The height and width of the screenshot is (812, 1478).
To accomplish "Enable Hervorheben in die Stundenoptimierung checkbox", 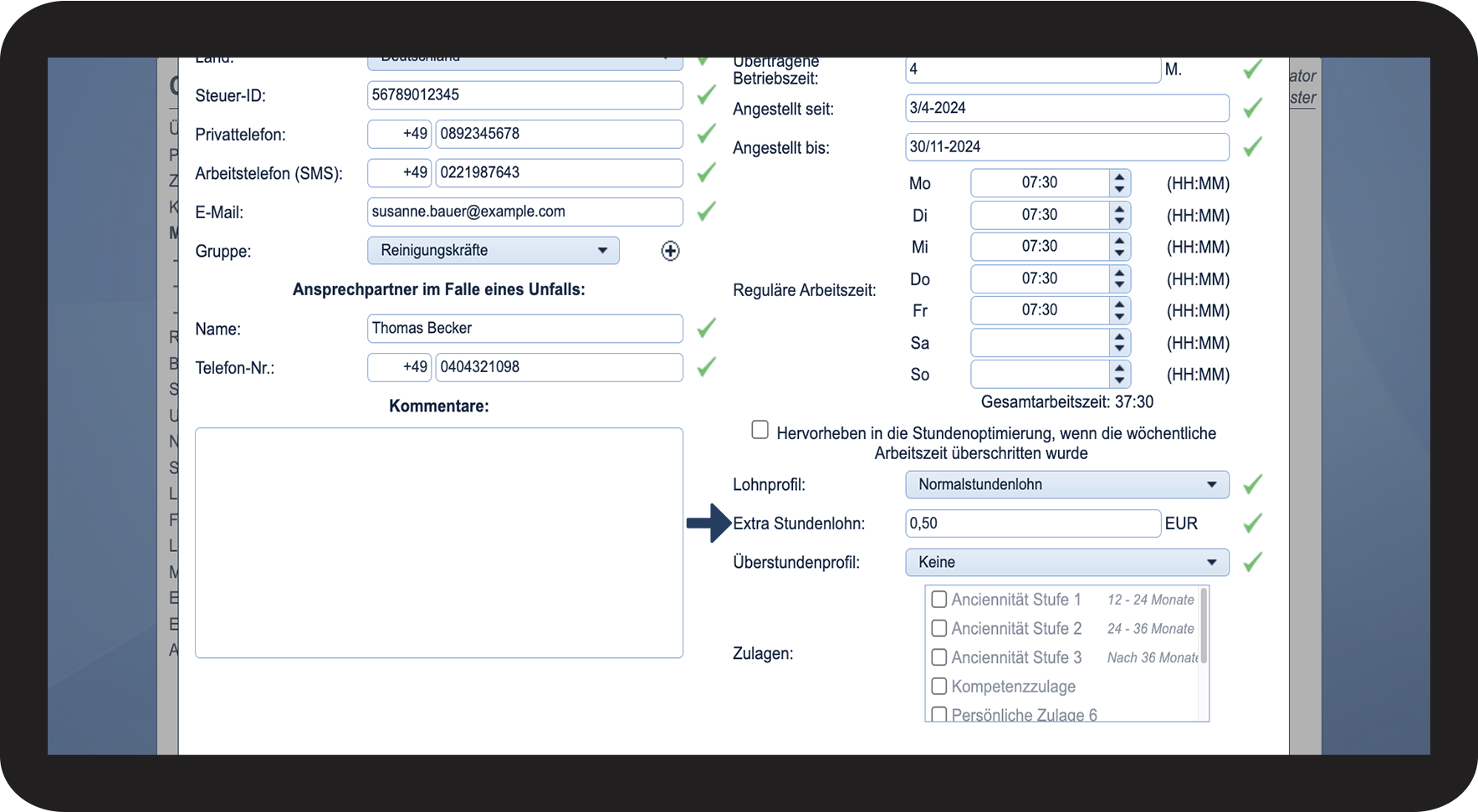I will coord(759,430).
